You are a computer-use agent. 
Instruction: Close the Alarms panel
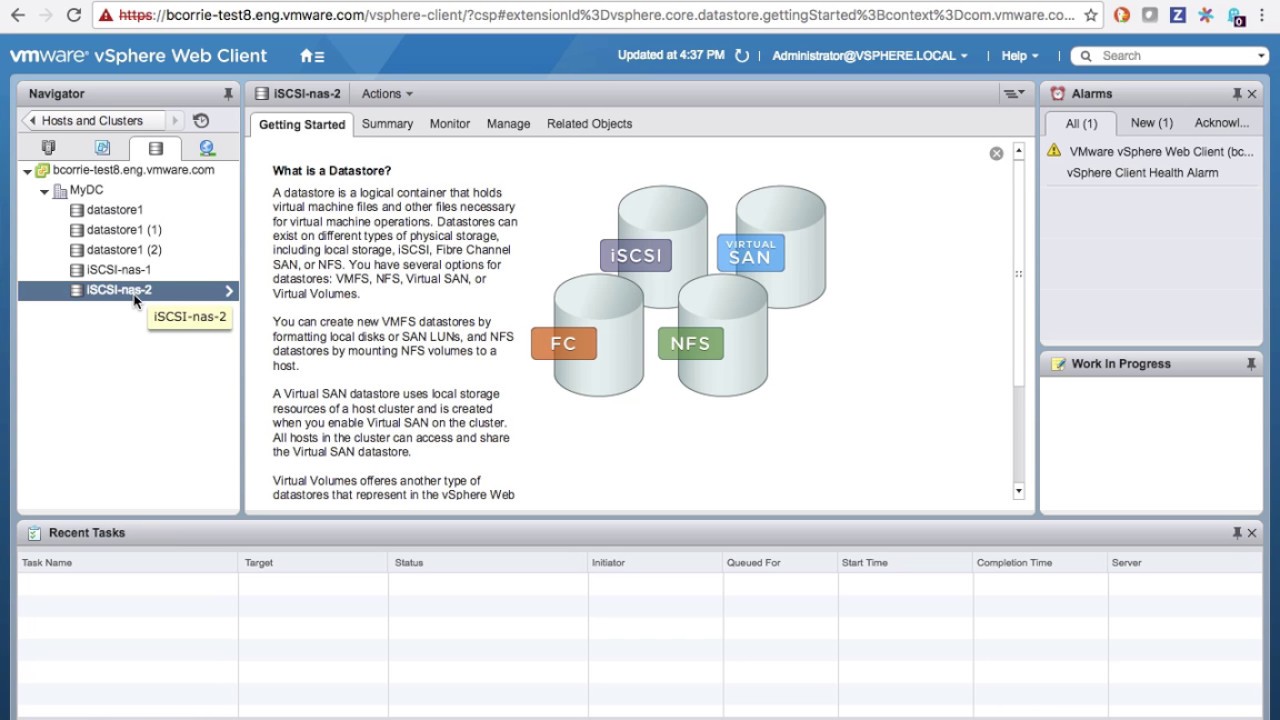[1251, 94]
